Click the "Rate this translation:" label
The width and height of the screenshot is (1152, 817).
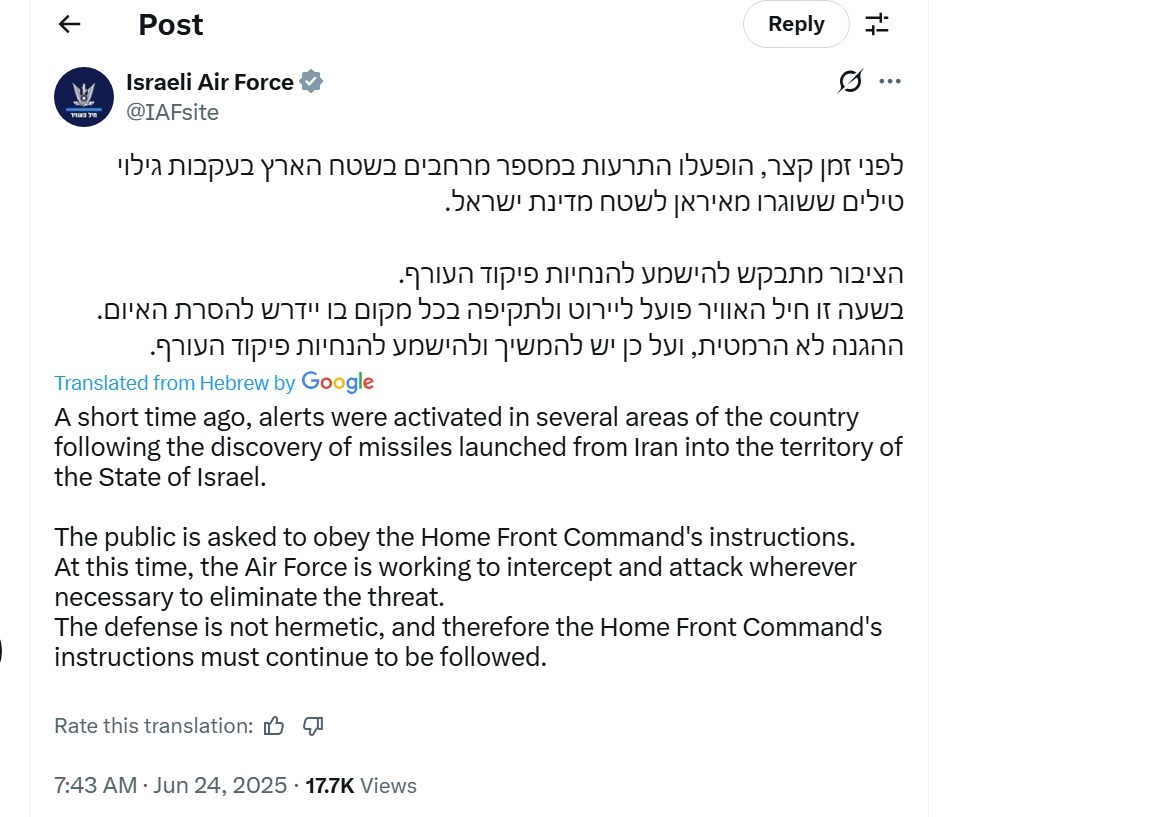click(x=153, y=726)
